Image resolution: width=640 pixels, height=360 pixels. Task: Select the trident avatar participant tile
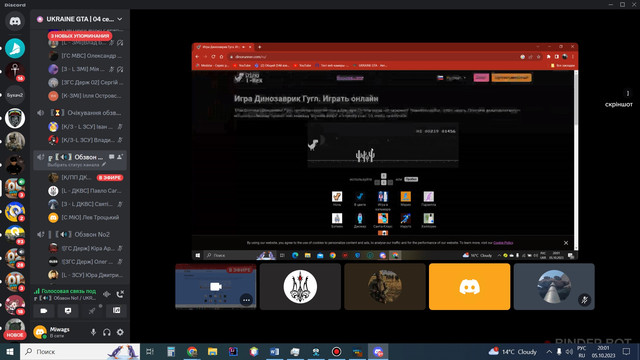click(x=300, y=287)
